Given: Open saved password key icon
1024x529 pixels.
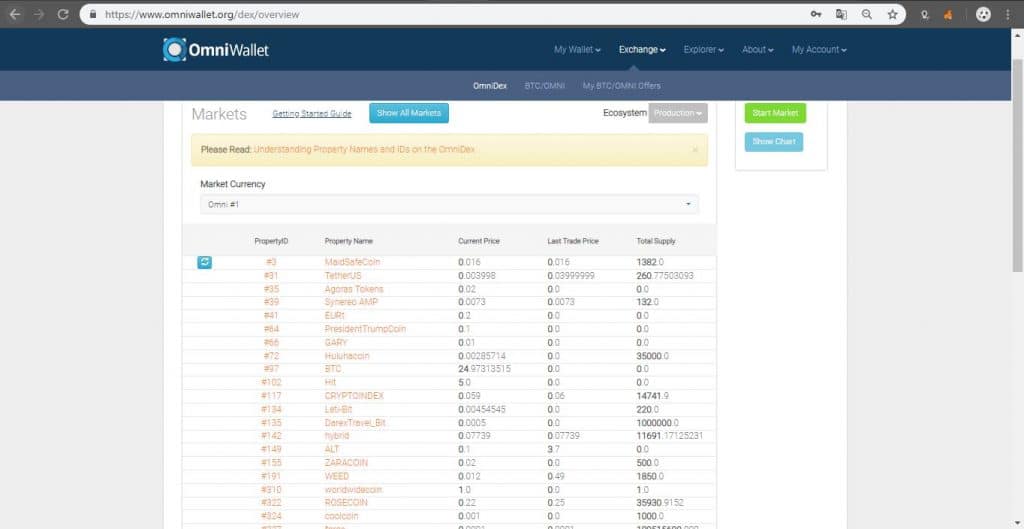Looking at the screenshot, I should [x=816, y=14].
